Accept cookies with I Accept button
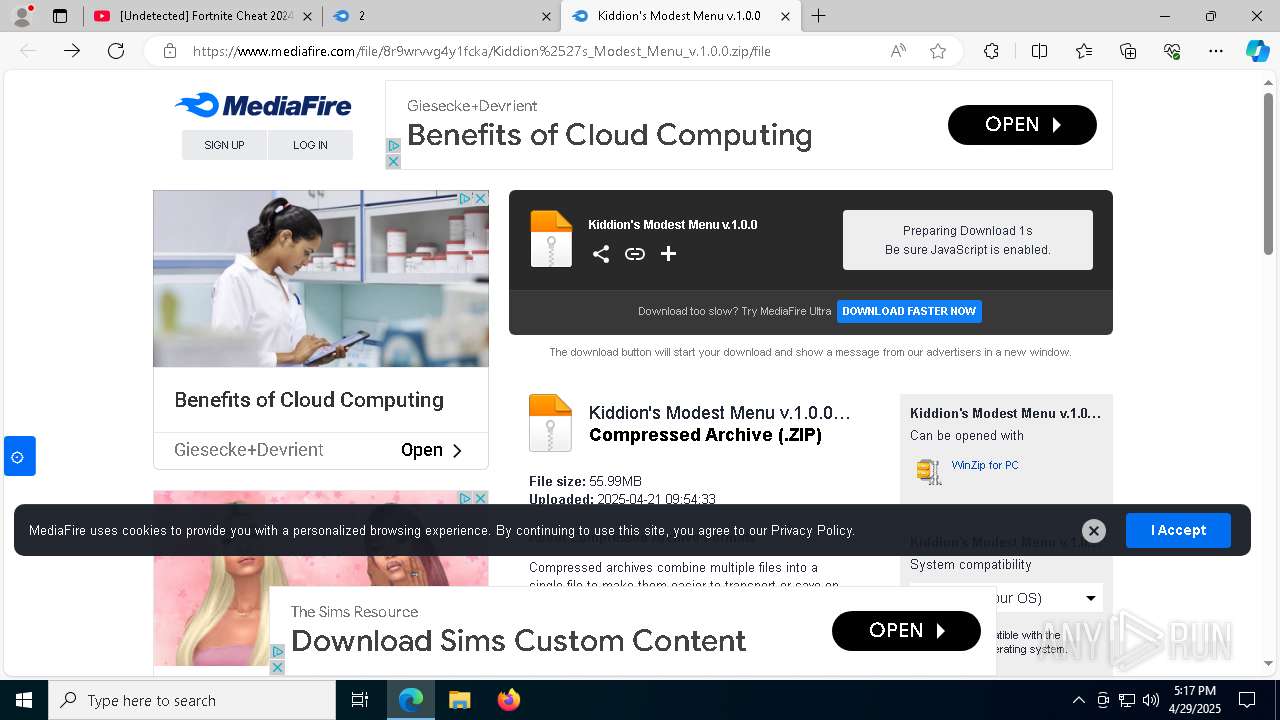1280x720 pixels. (1178, 530)
